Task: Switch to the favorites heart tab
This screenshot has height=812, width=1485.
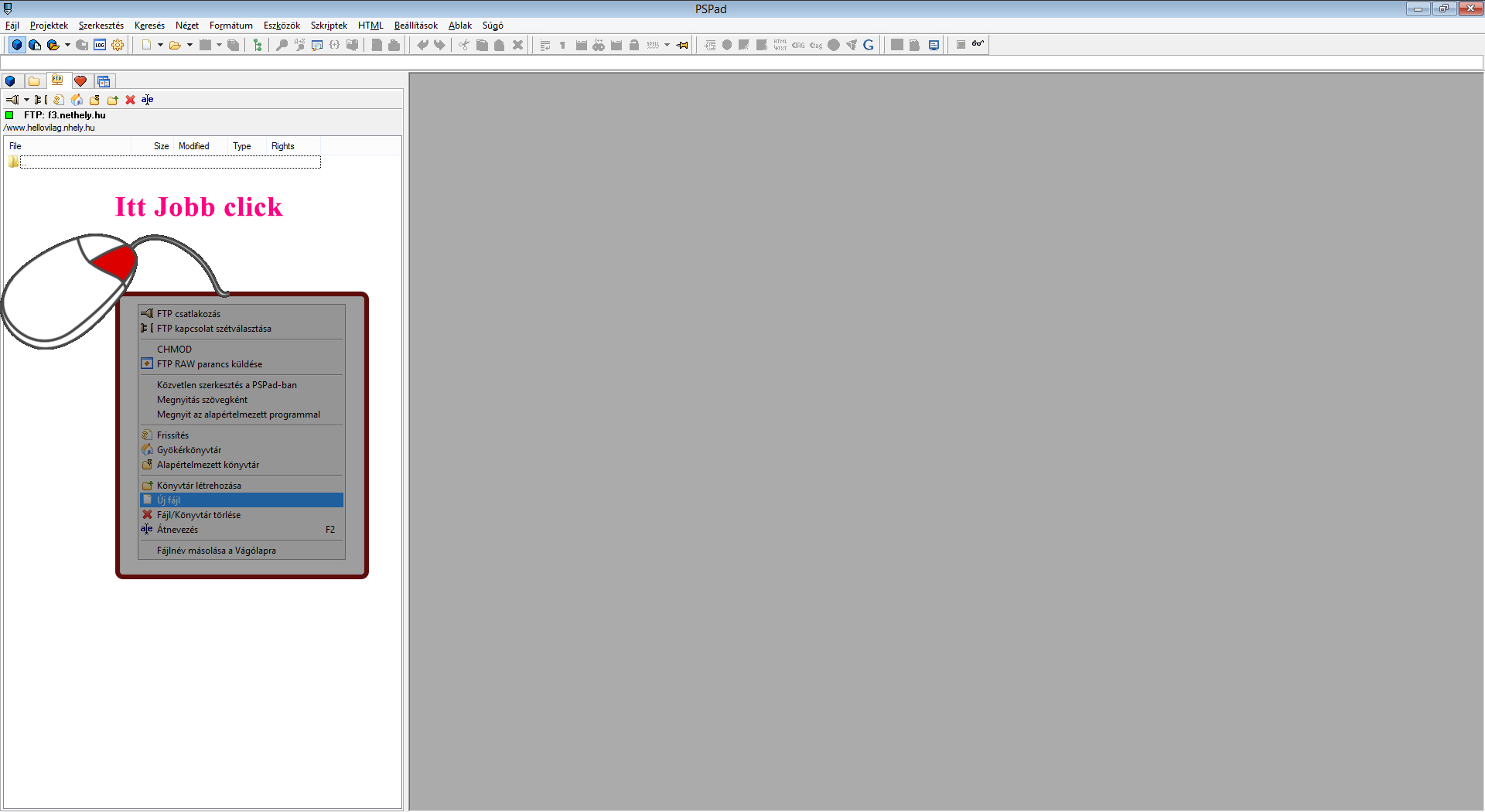Action: pyautogui.click(x=80, y=81)
